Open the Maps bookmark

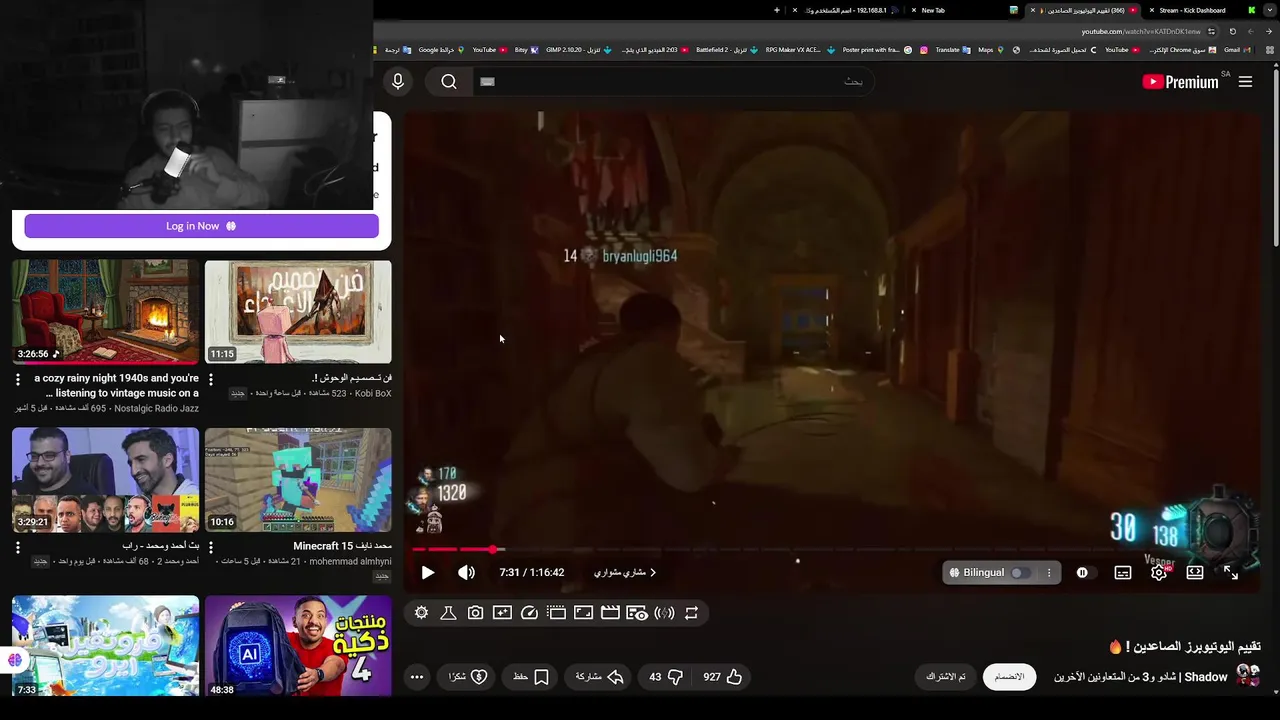(x=990, y=50)
